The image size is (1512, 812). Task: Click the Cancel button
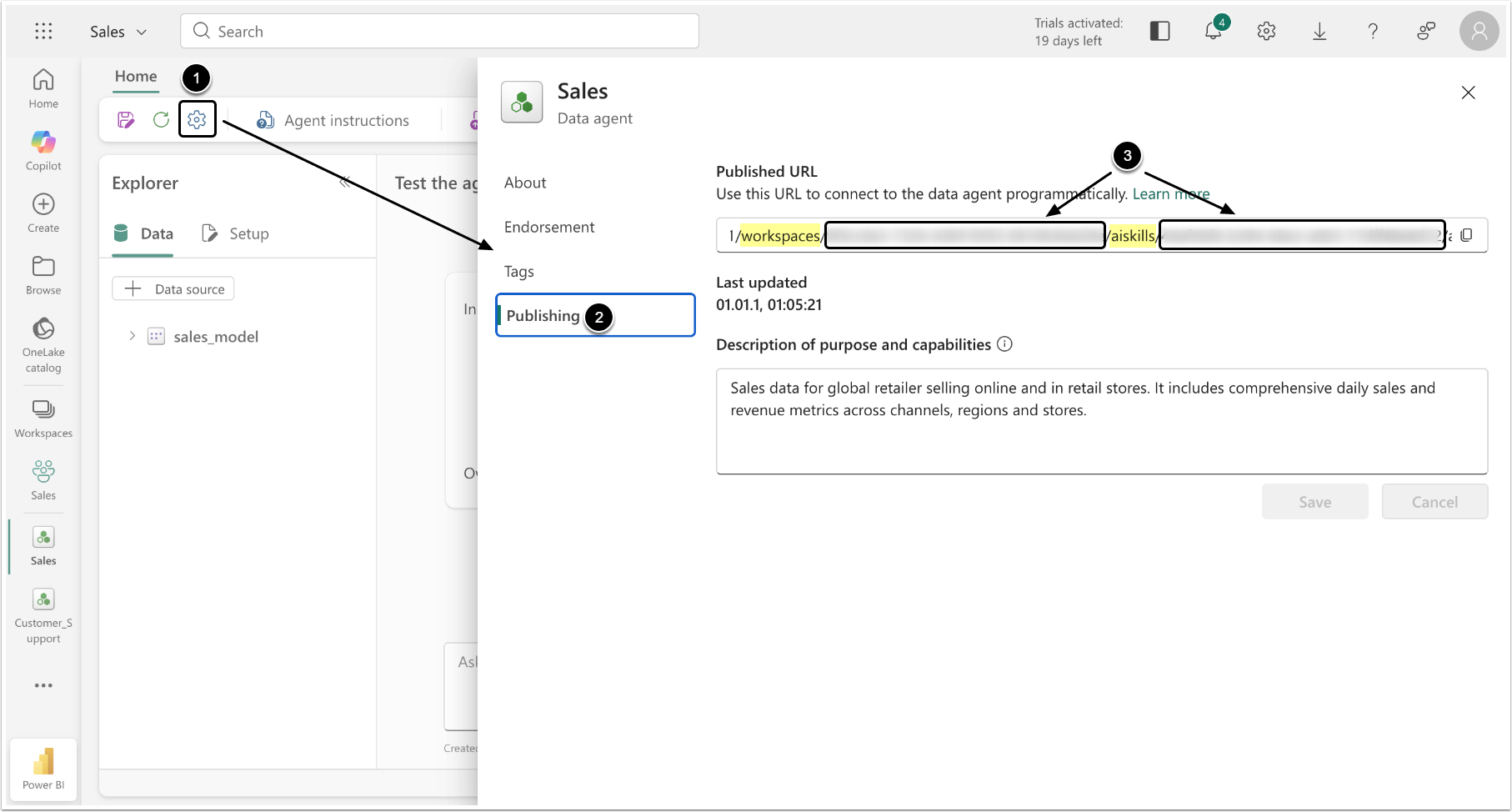pyautogui.click(x=1435, y=502)
